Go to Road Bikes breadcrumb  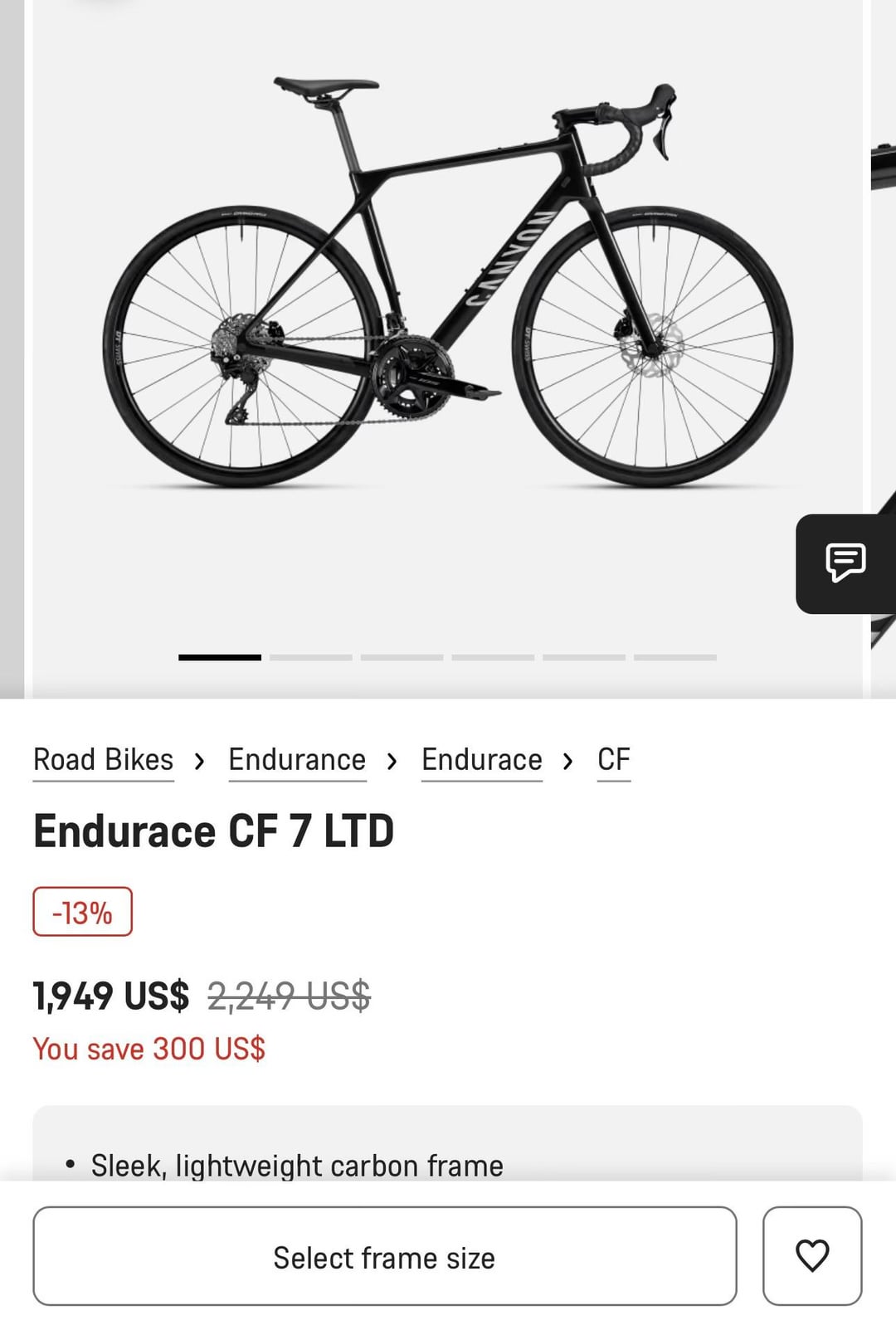click(104, 760)
